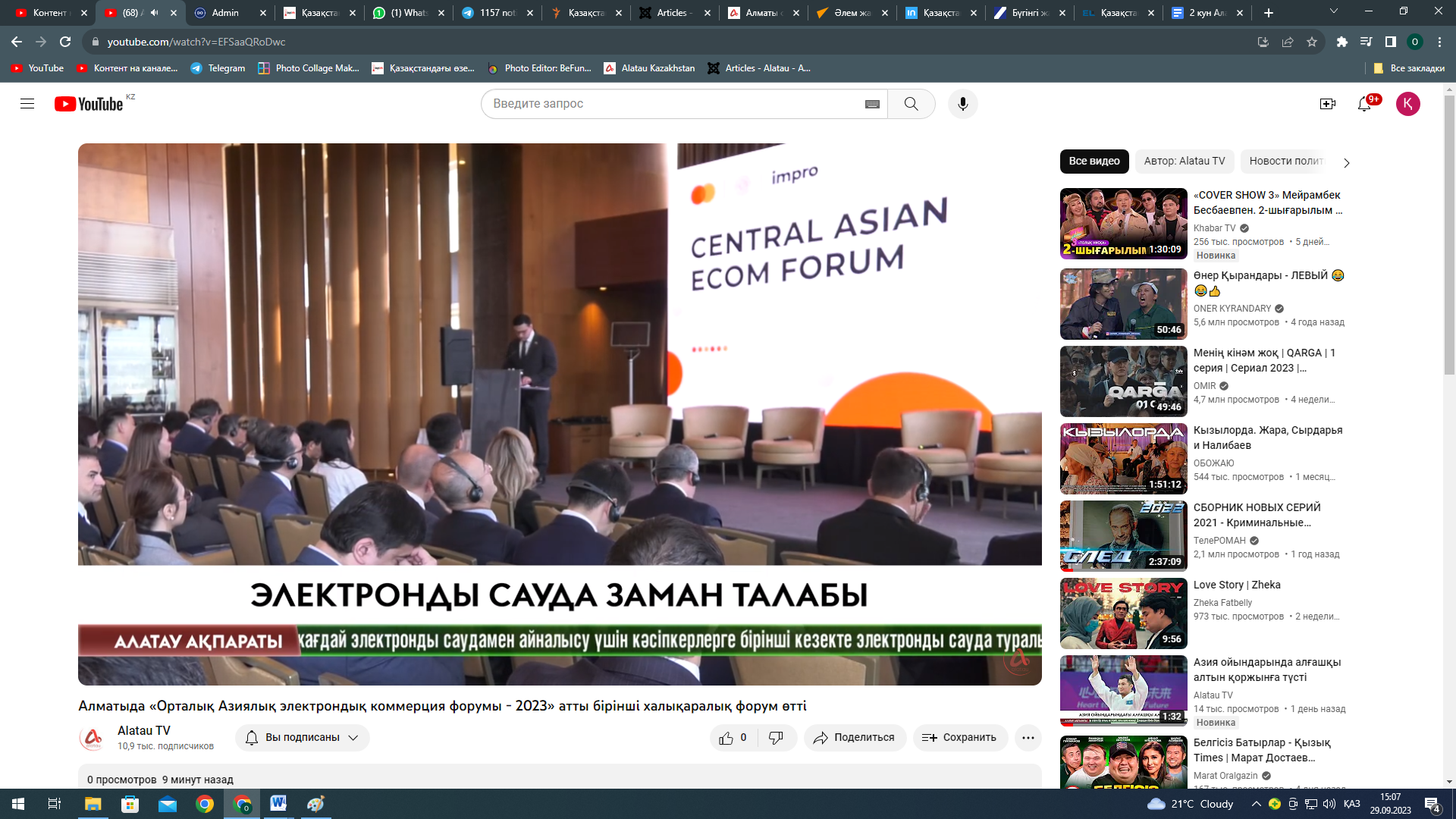Focus the YouTube search input field
Viewport: 1456px width, 819px height.
pos(675,104)
